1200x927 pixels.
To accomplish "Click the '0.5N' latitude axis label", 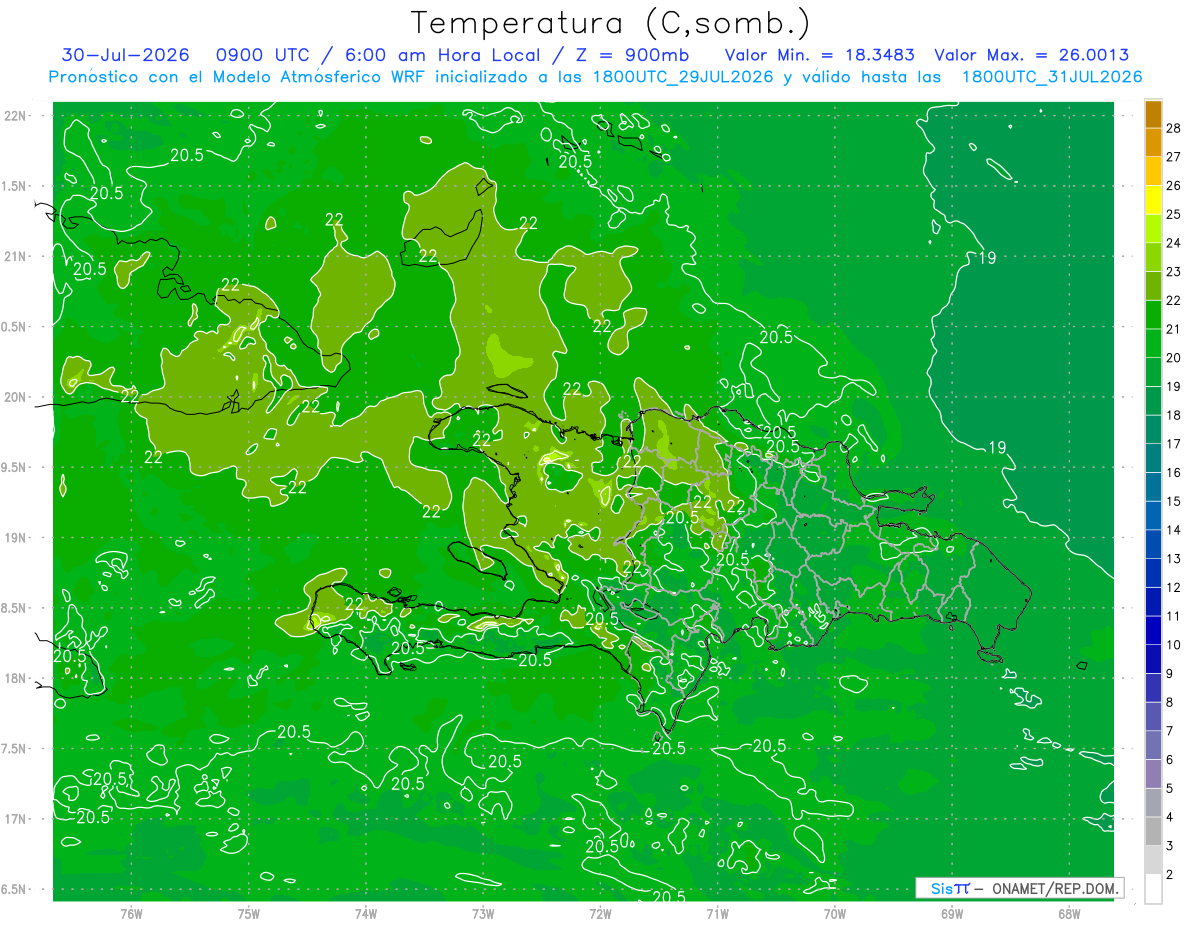I will click(13, 327).
